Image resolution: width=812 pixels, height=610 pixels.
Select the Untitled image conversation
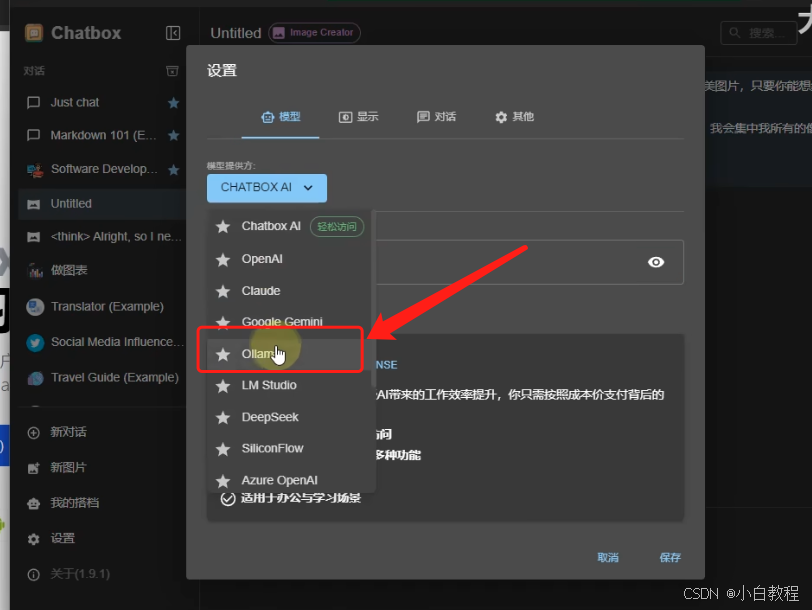[x=102, y=204]
